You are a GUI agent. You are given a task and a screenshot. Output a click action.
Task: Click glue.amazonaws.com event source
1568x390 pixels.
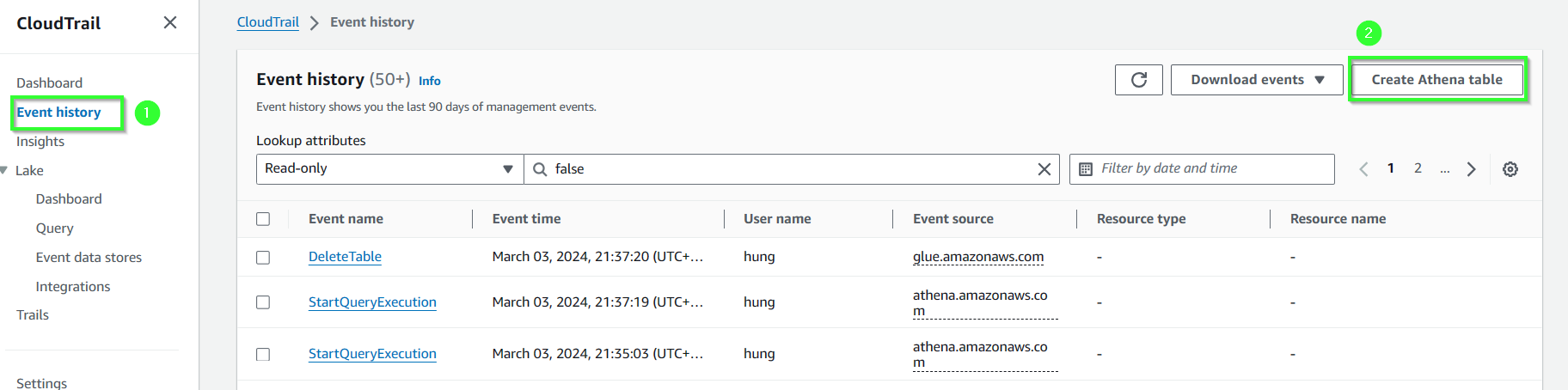click(978, 257)
